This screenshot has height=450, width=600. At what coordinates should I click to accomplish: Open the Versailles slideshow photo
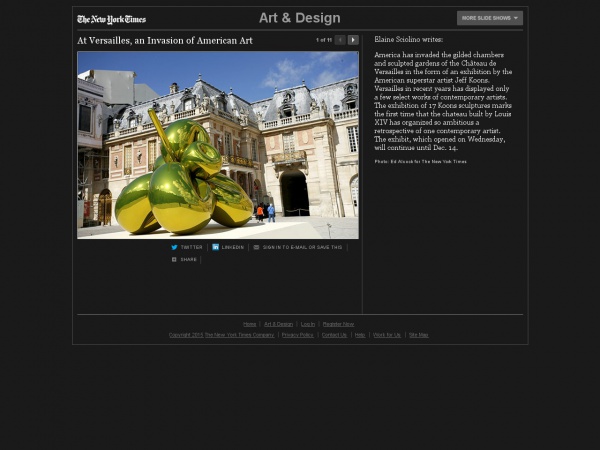pos(218,145)
